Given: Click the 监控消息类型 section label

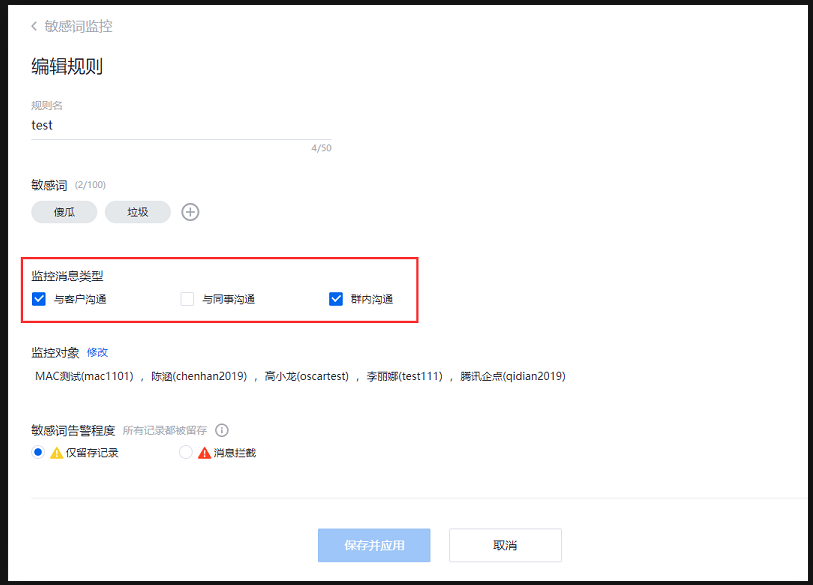Looking at the screenshot, I should coord(67,276).
